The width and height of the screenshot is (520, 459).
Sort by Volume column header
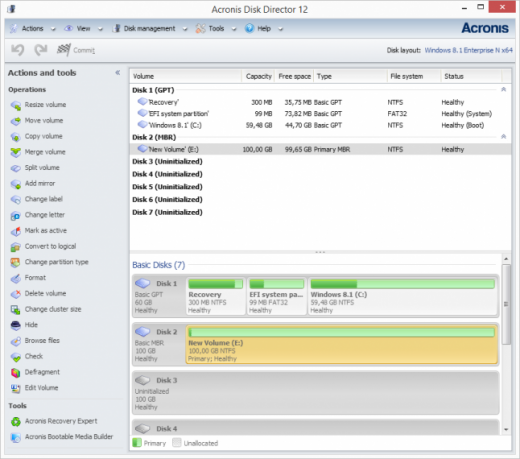186,76
